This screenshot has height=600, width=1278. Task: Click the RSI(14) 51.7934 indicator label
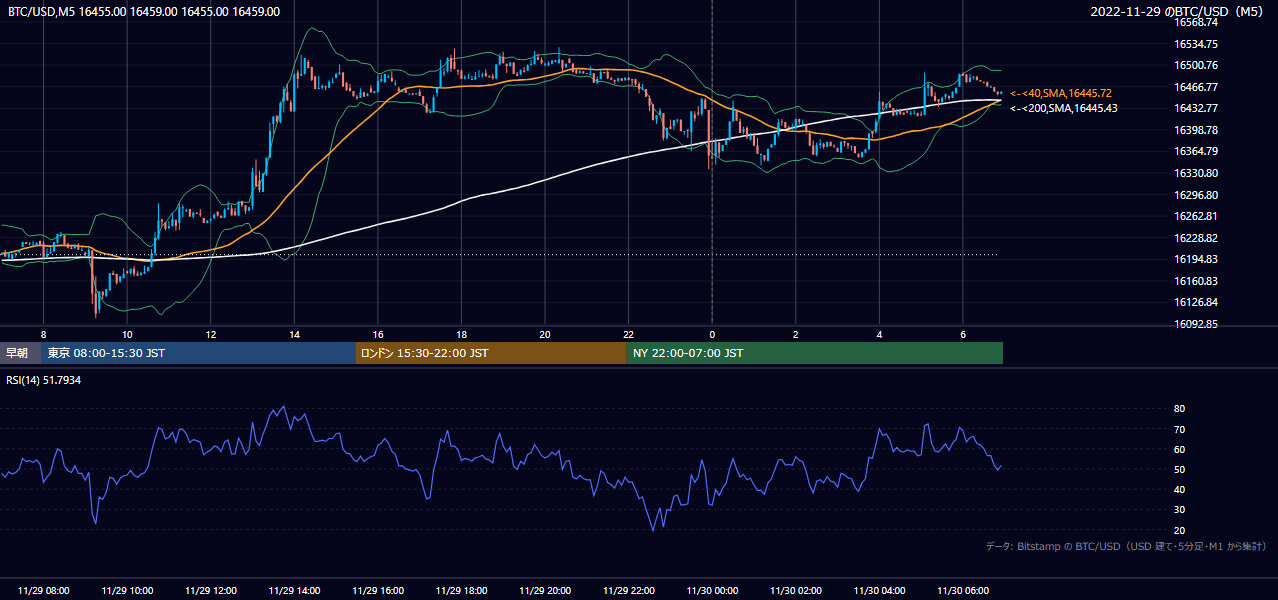[44, 380]
